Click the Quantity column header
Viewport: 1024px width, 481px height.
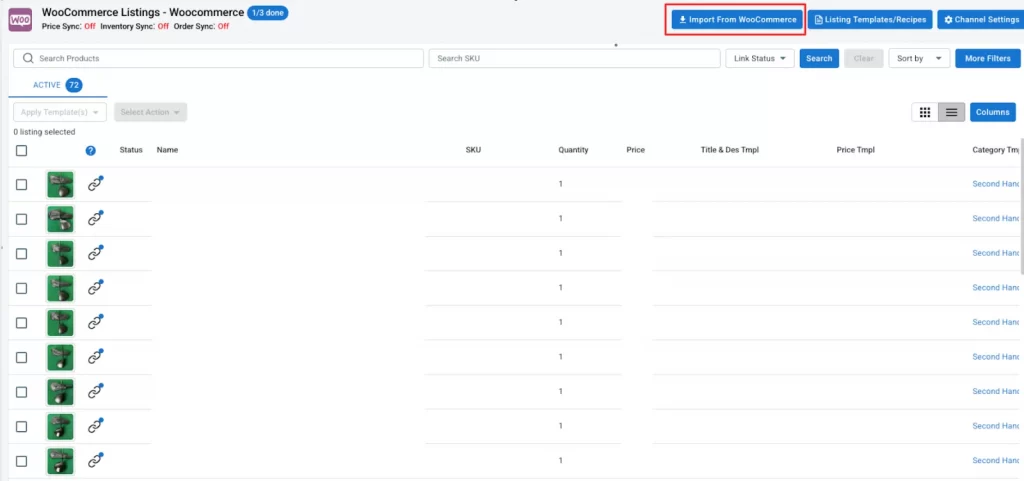[x=573, y=150]
